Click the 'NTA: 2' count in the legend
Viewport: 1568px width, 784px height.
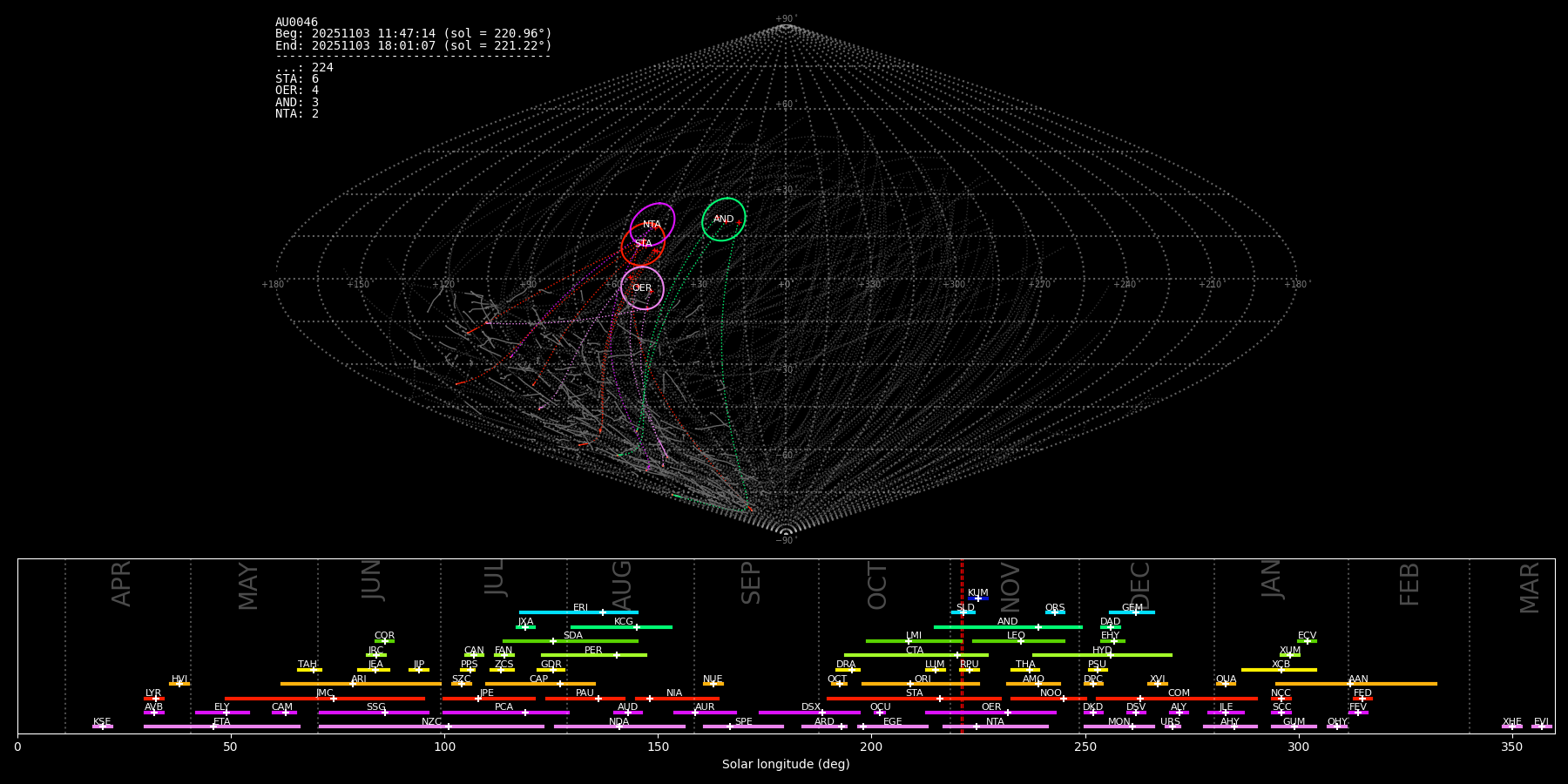point(297,114)
